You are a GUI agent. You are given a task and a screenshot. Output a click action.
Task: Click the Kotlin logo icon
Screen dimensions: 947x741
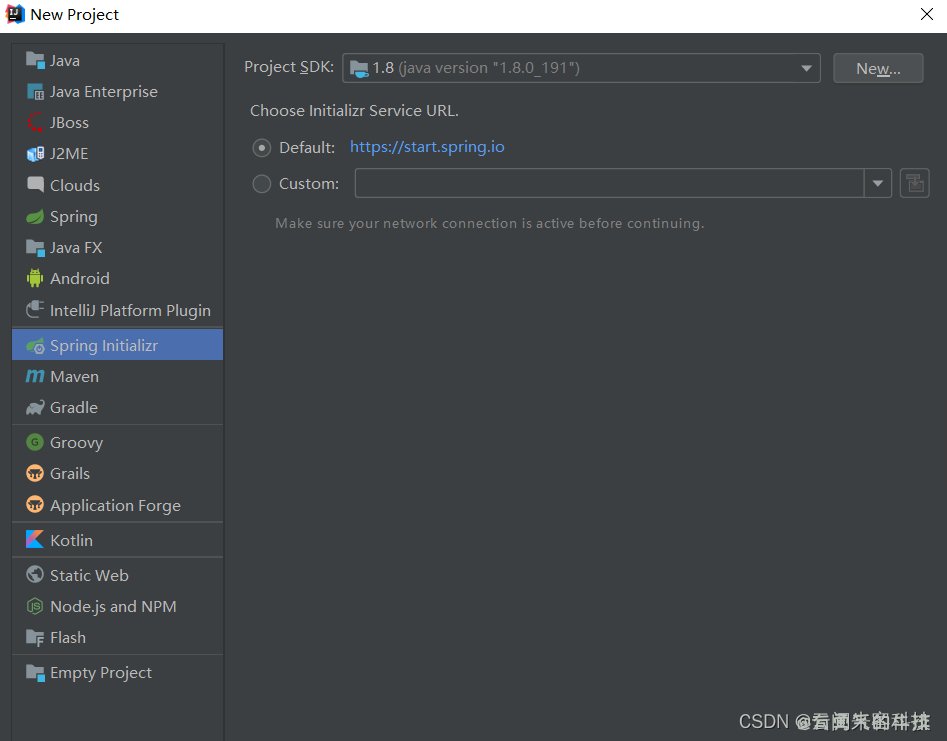(35, 540)
